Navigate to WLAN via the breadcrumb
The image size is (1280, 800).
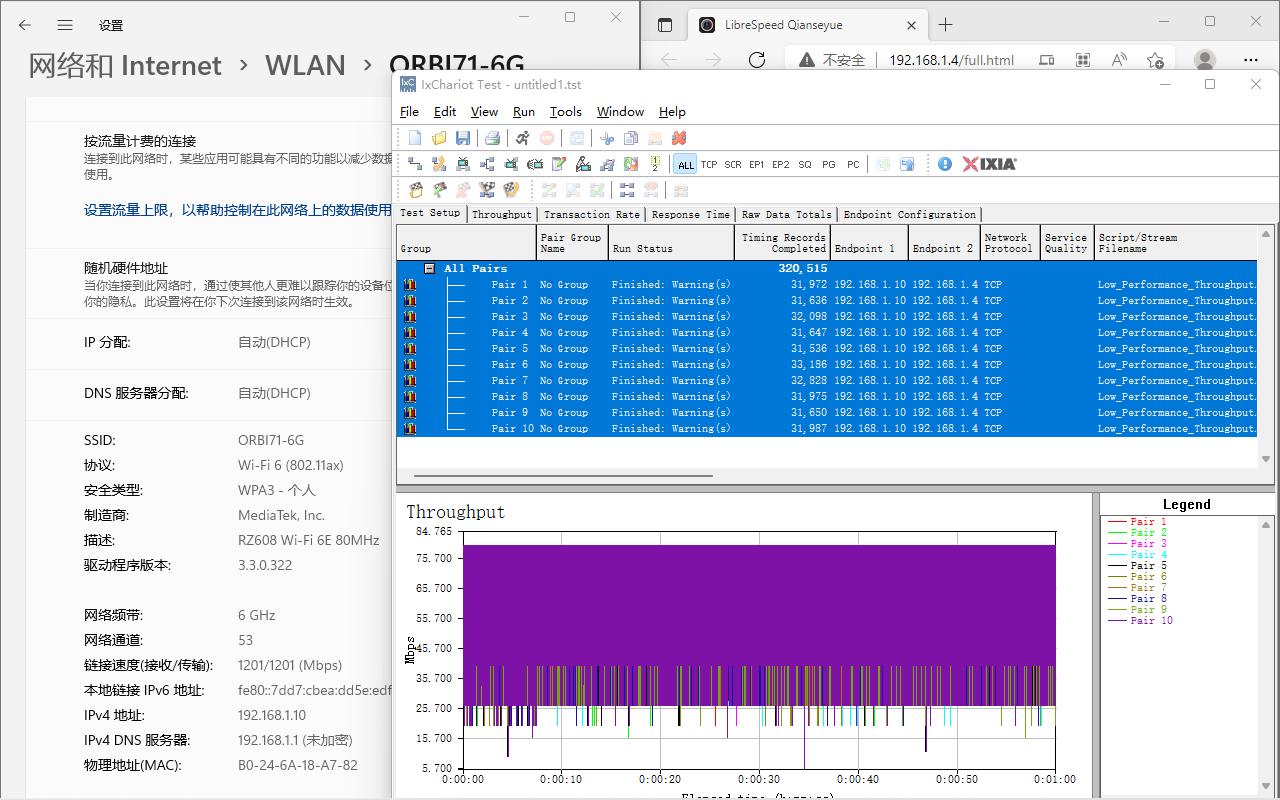click(305, 65)
